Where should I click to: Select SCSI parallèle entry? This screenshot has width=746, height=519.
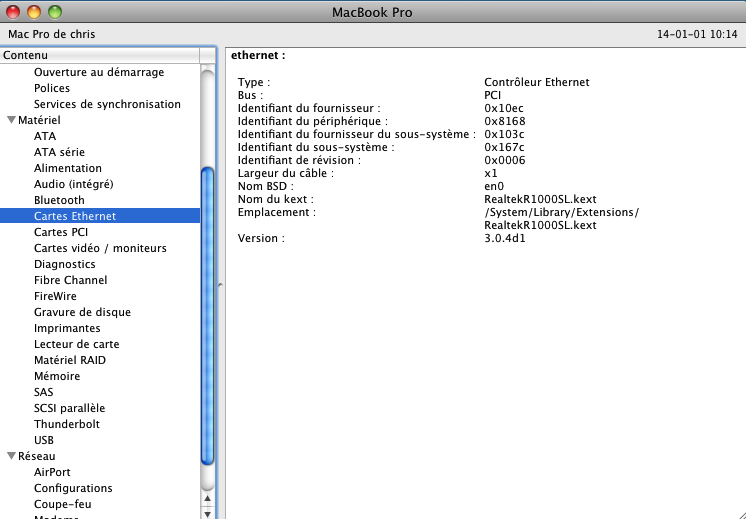click(x=69, y=408)
